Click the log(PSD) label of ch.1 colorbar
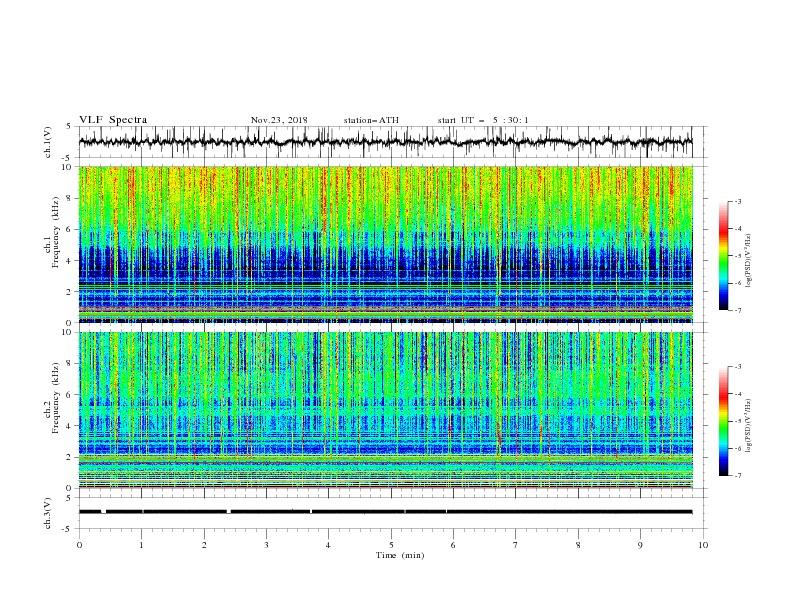The height and width of the screenshot is (612, 792). [x=749, y=261]
